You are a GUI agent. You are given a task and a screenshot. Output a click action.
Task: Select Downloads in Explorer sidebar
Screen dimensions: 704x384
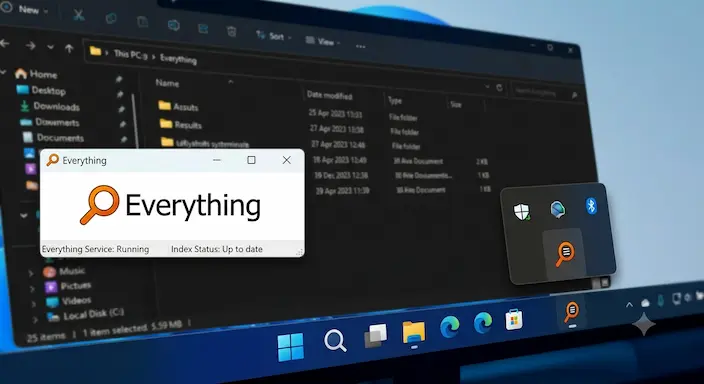50,106
